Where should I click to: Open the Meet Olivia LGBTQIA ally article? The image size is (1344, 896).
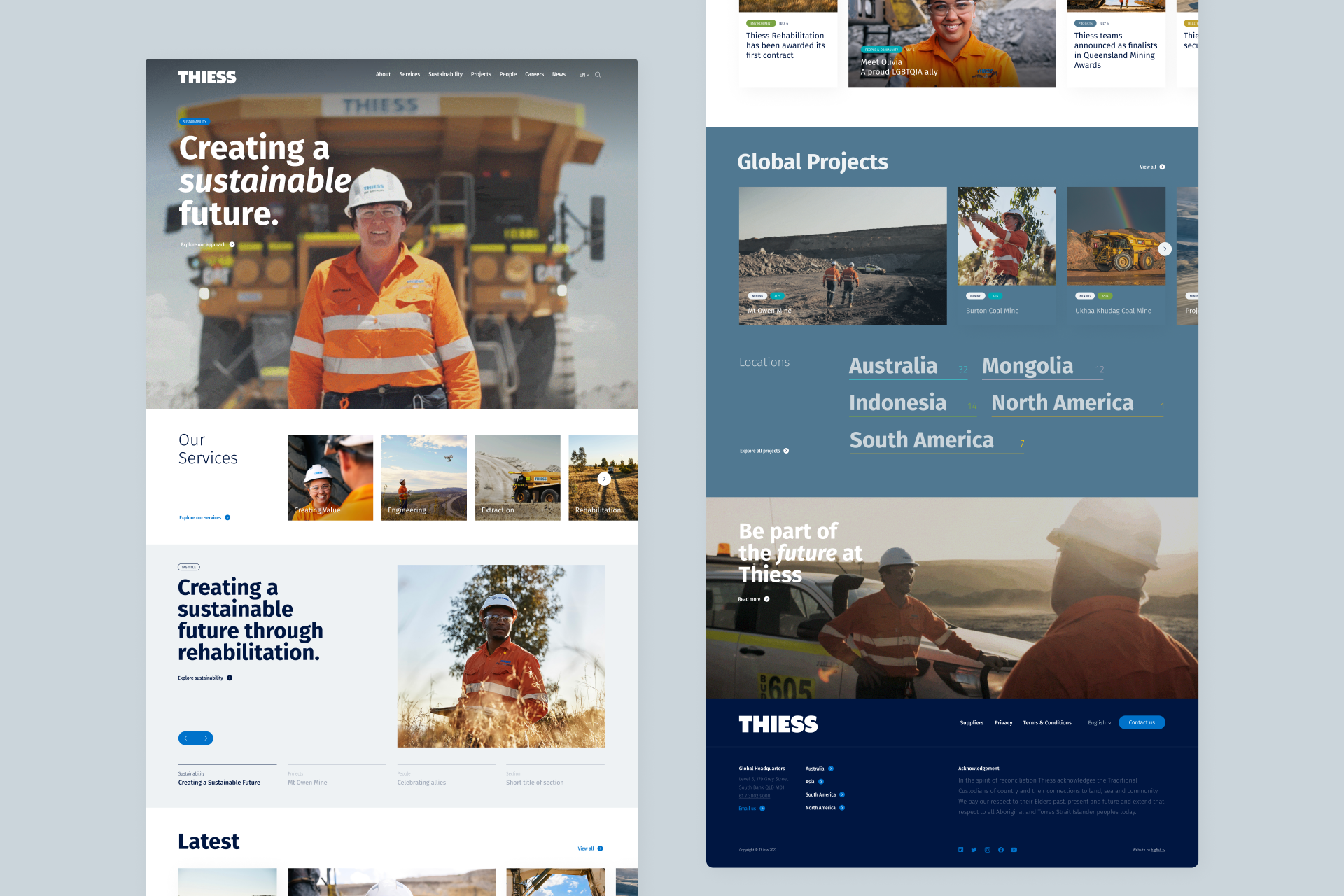952,43
